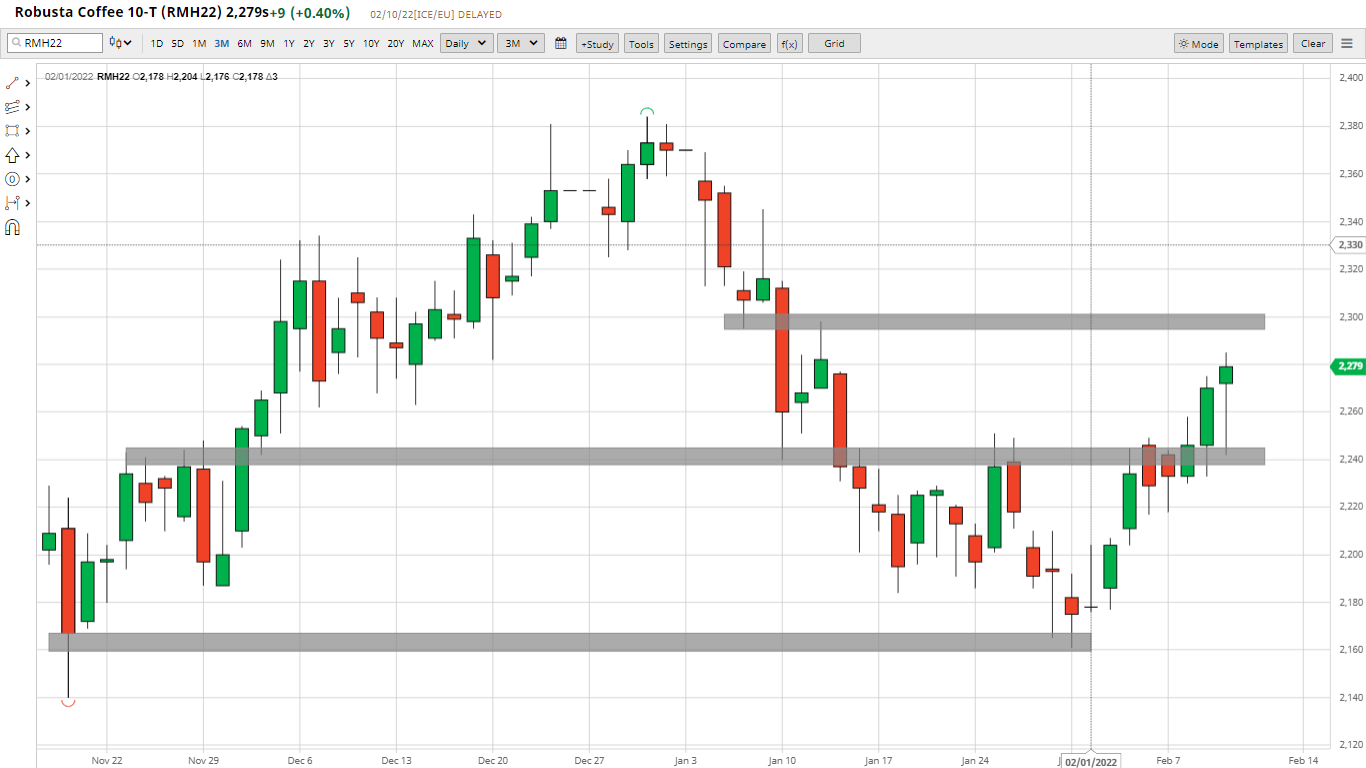The image size is (1366, 768).
Task: Open the Daily frequency dropdown
Action: coord(467,43)
